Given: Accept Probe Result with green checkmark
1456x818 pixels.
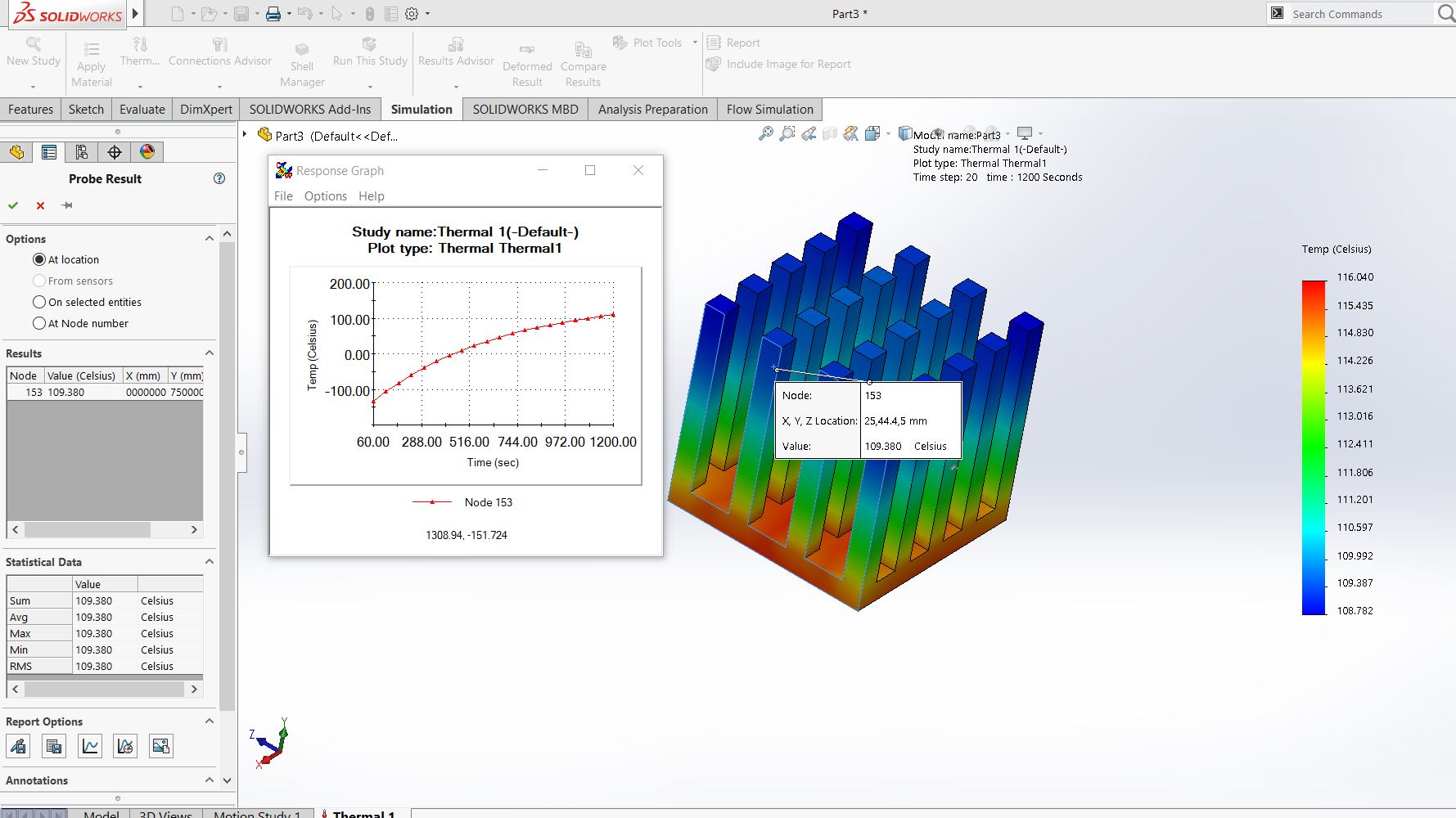Looking at the screenshot, I should point(13,205).
